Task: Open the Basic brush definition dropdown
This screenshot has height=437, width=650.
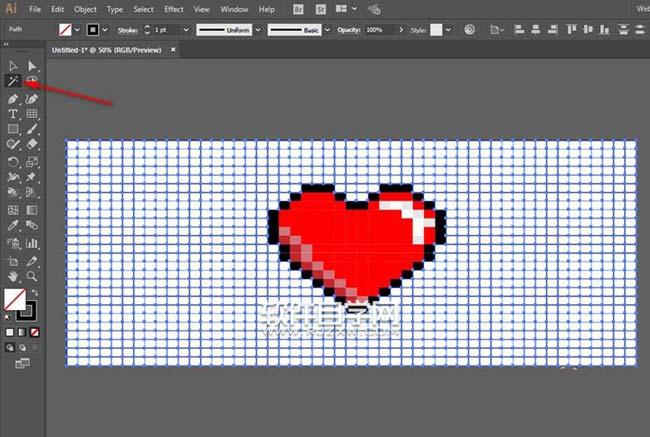Action: (x=327, y=29)
